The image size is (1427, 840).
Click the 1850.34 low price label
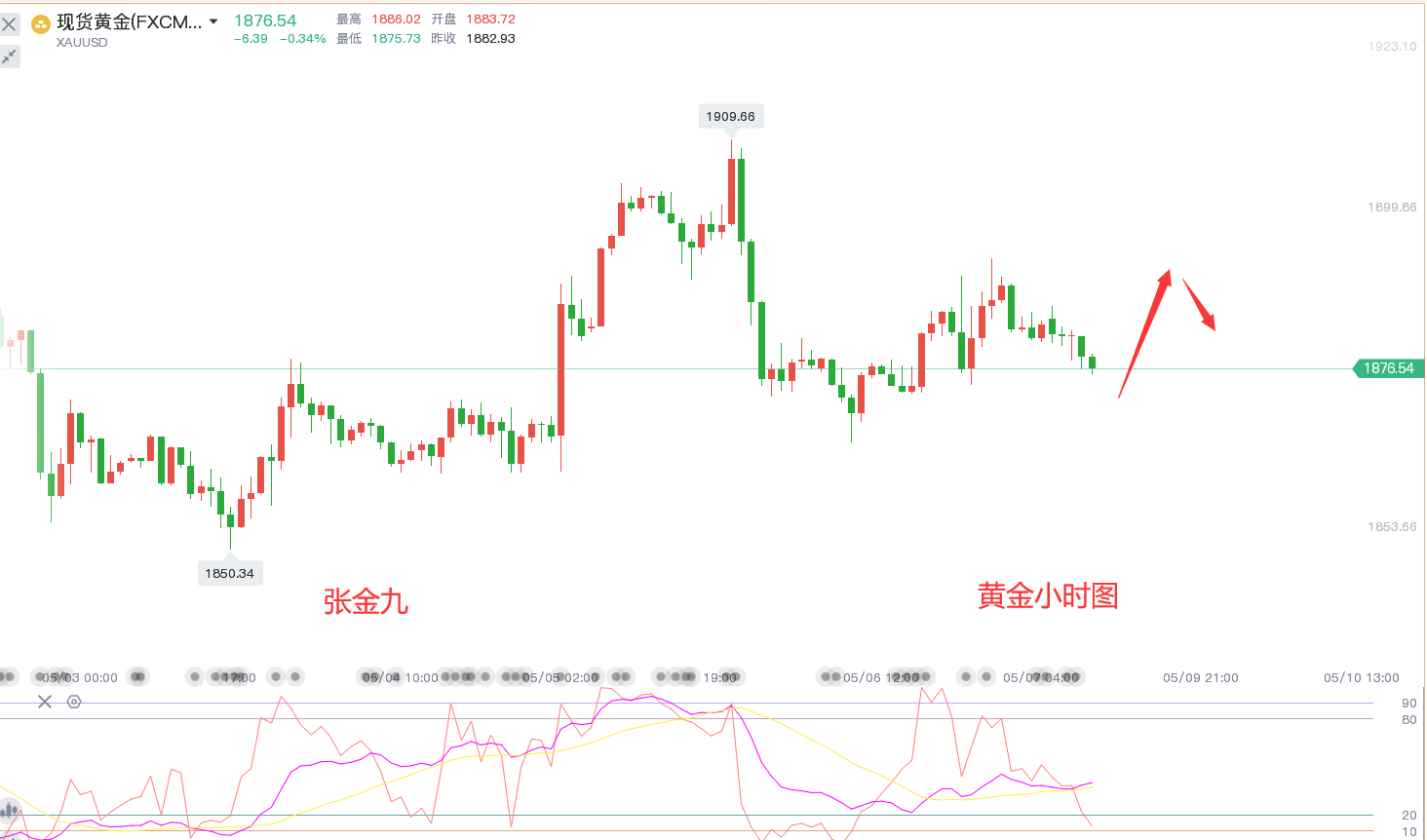click(x=229, y=573)
